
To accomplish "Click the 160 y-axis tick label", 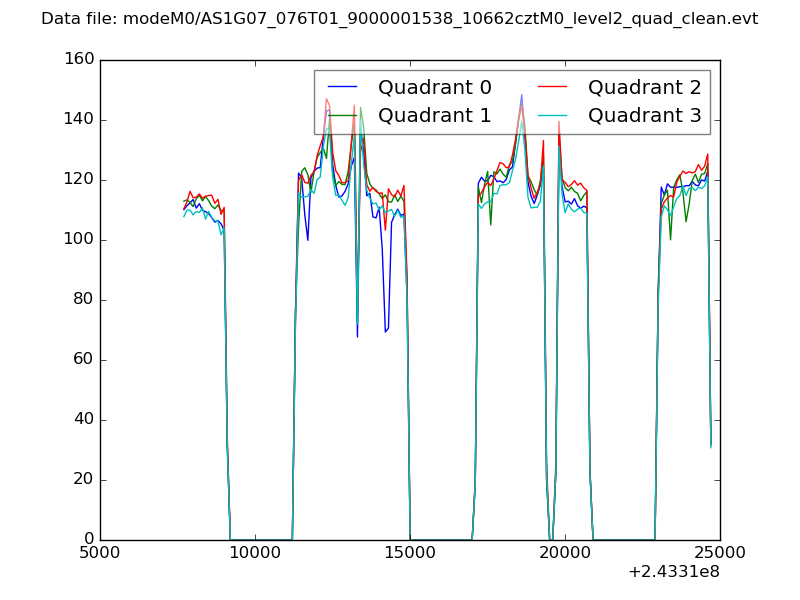I will click(80, 60).
